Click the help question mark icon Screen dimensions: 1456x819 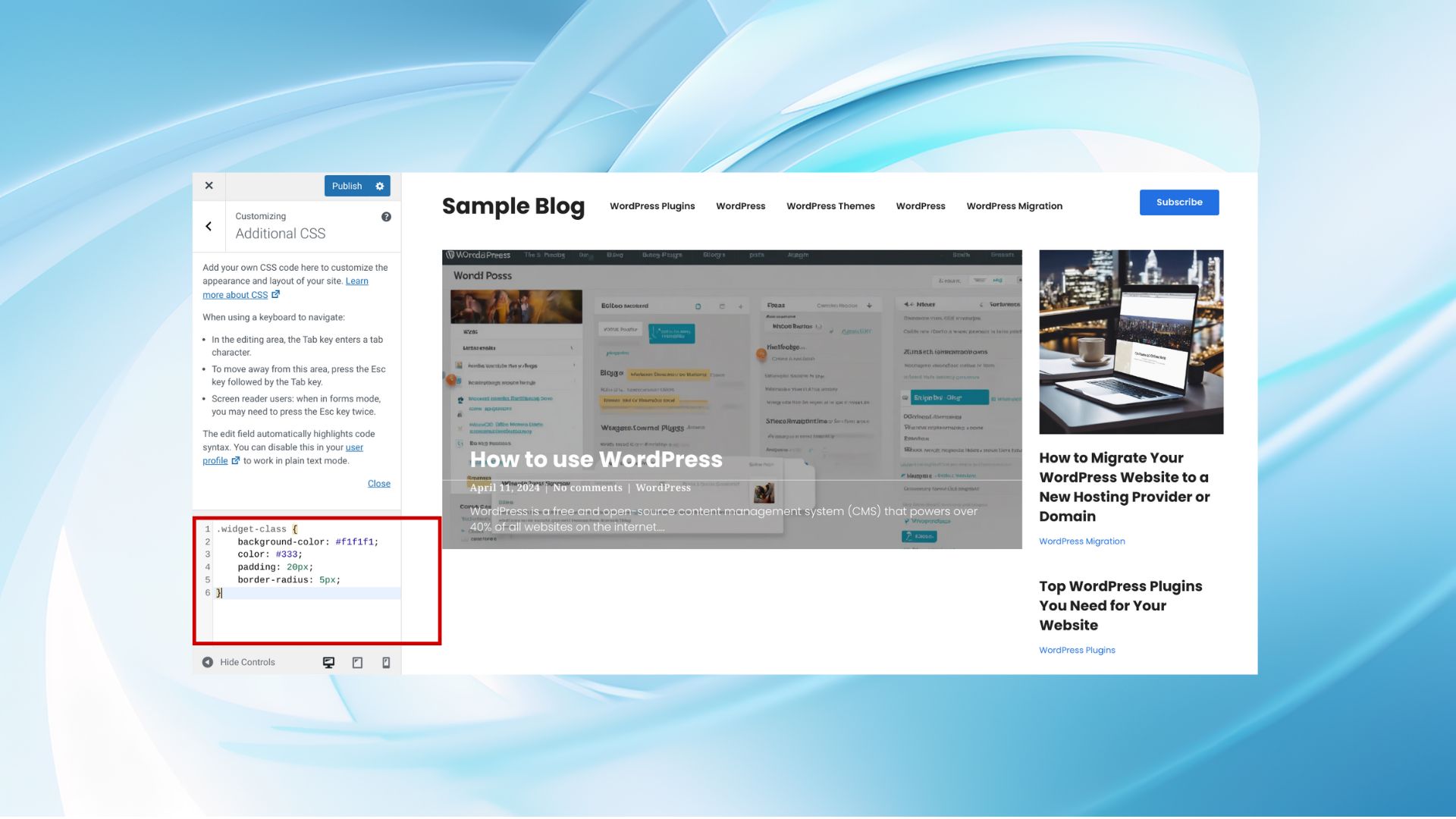(386, 217)
